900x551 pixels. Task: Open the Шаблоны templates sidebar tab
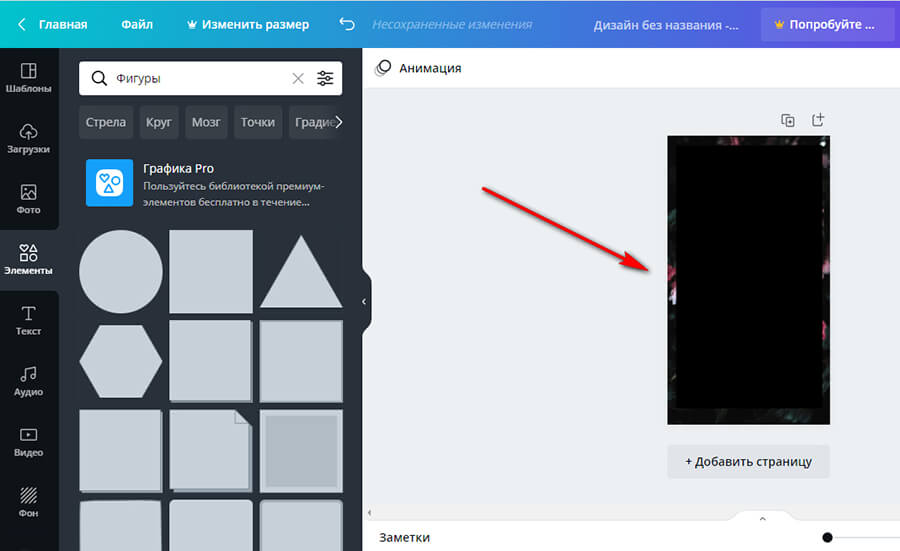tap(29, 78)
